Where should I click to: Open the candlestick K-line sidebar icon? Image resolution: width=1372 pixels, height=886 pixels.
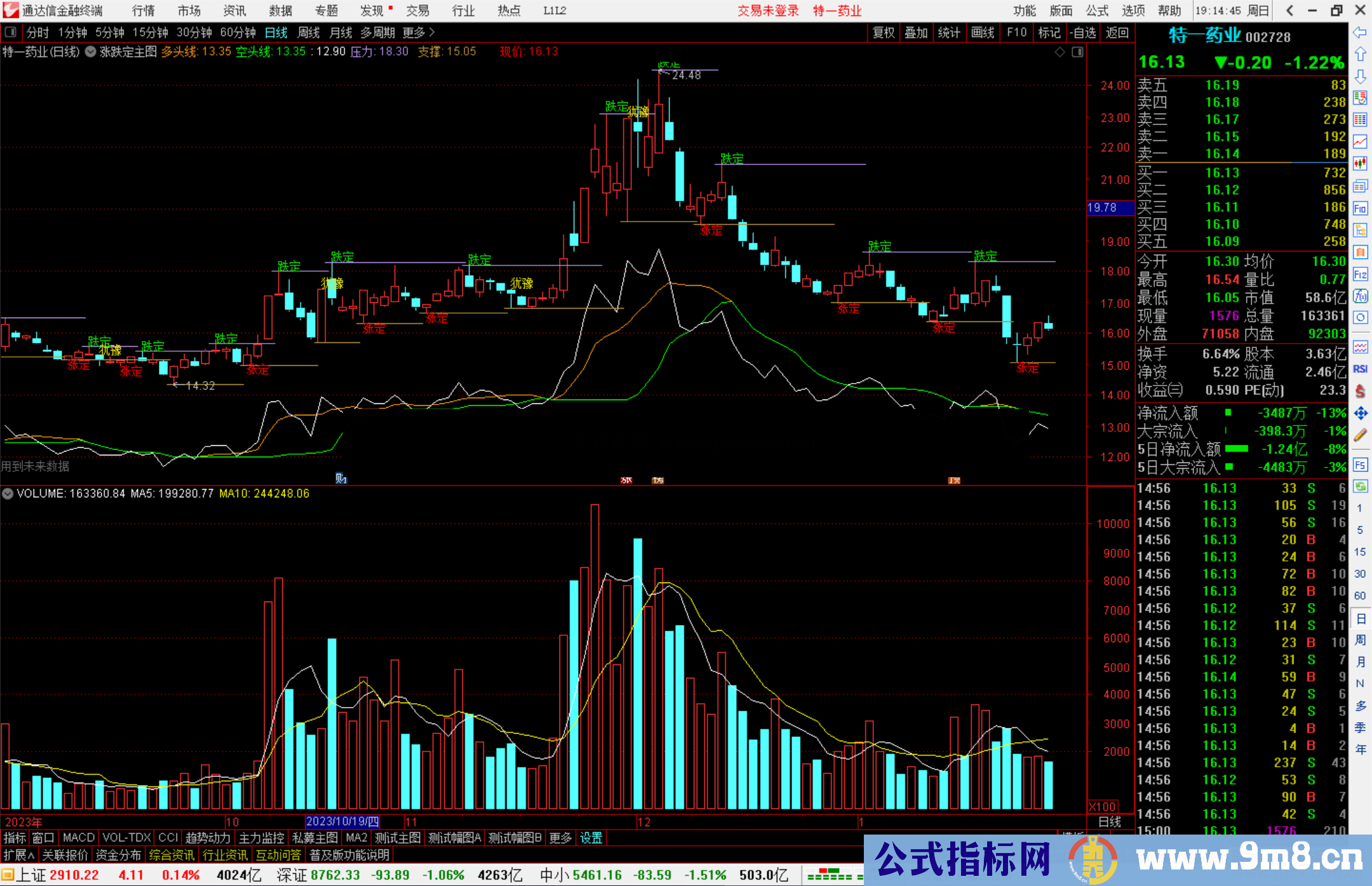point(1360,164)
